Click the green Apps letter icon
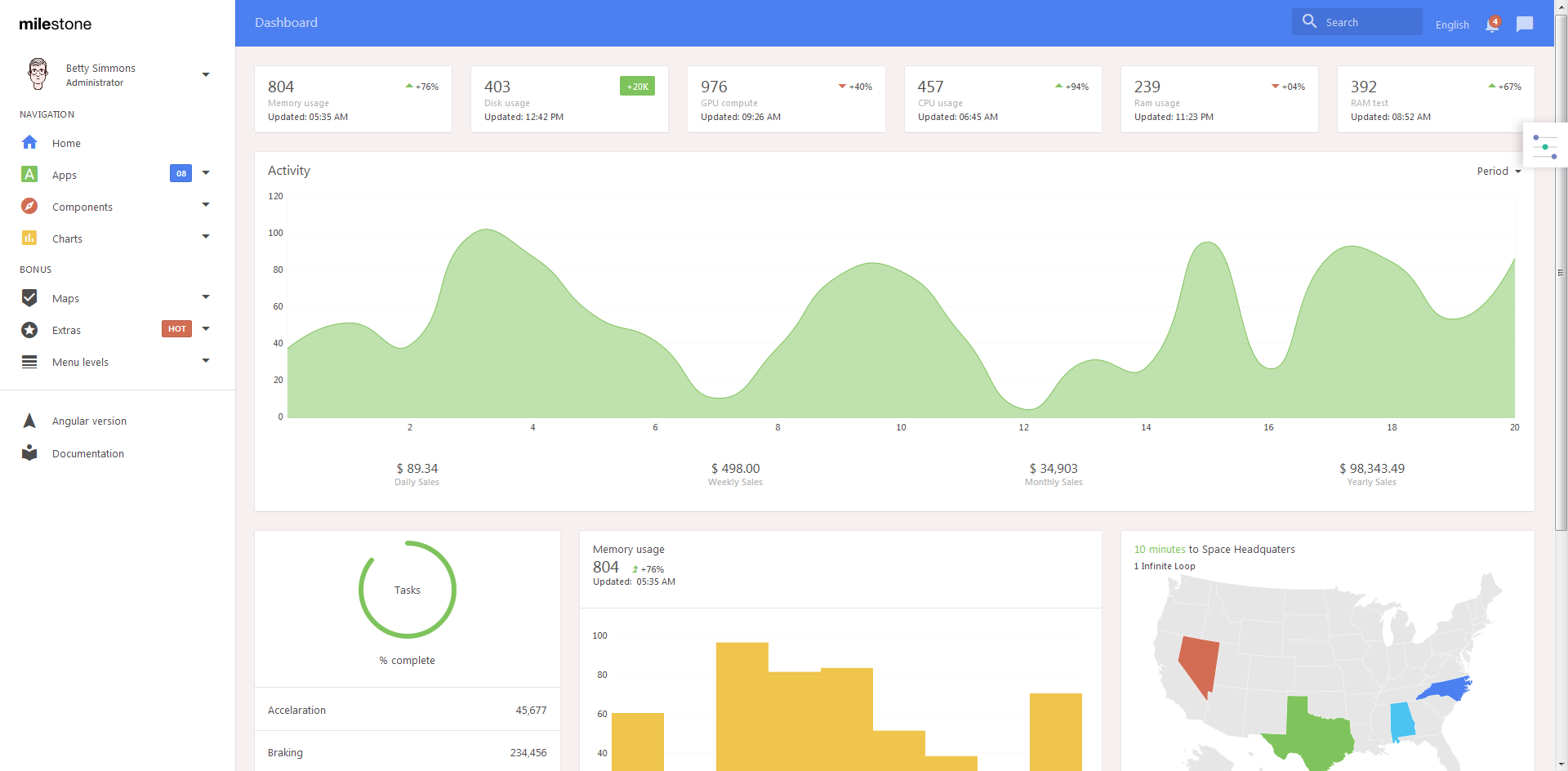Viewport: 1568px width, 771px height. point(29,174)
